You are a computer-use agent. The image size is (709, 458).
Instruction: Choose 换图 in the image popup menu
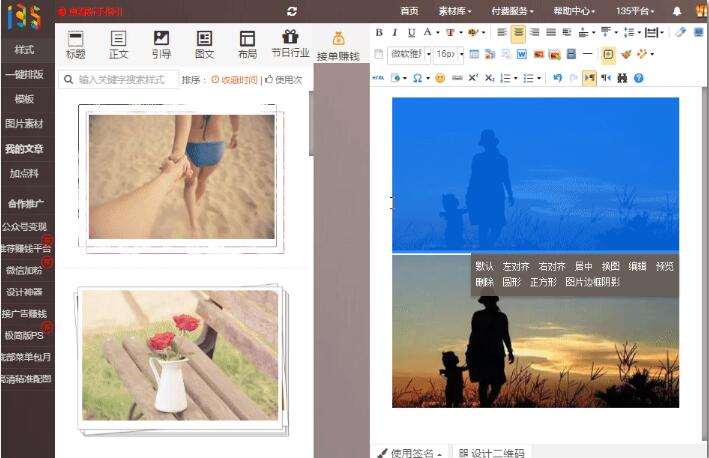(x=610, y=266)
